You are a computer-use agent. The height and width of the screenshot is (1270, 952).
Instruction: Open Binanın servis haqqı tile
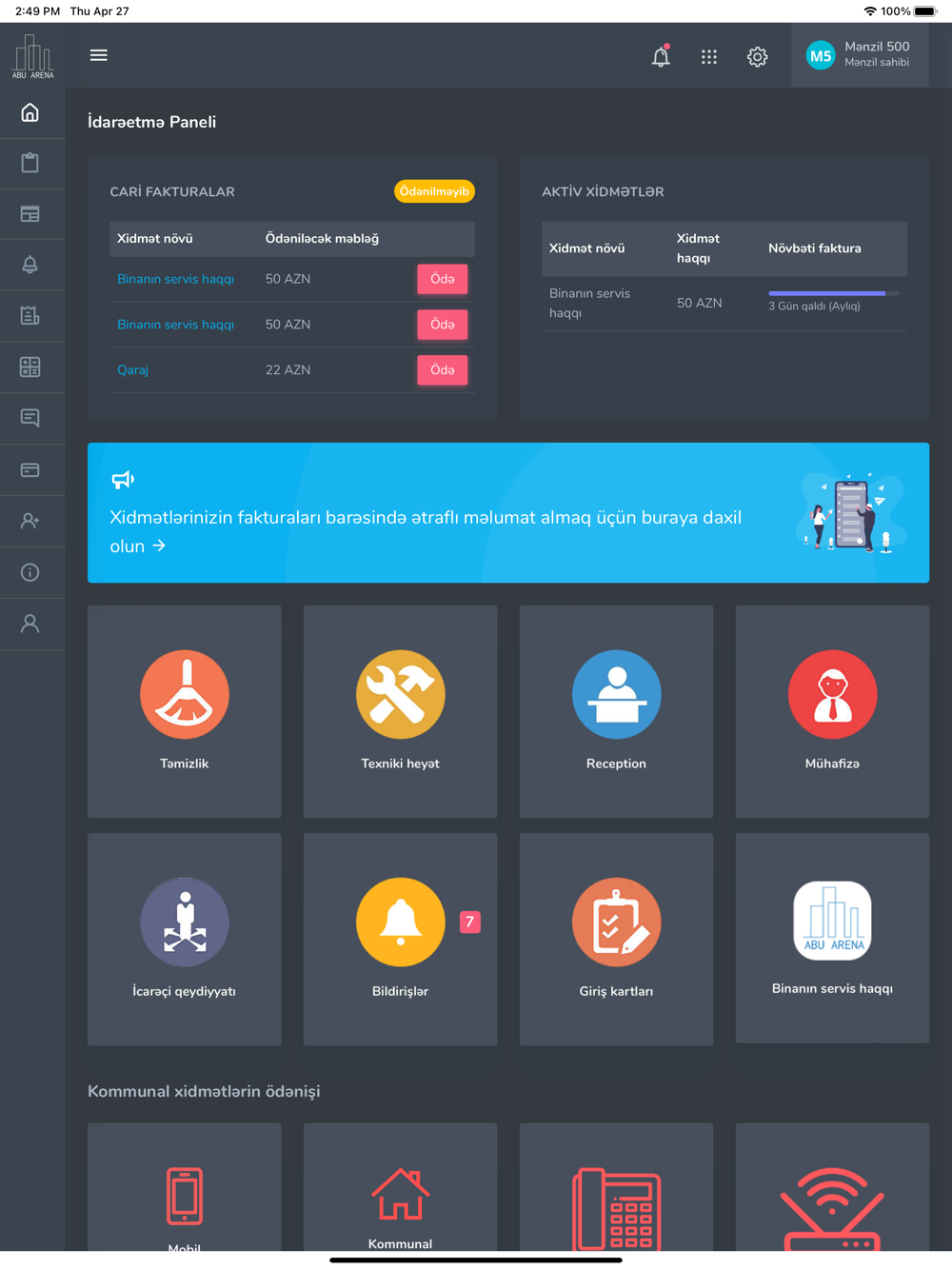pos(833,938)
